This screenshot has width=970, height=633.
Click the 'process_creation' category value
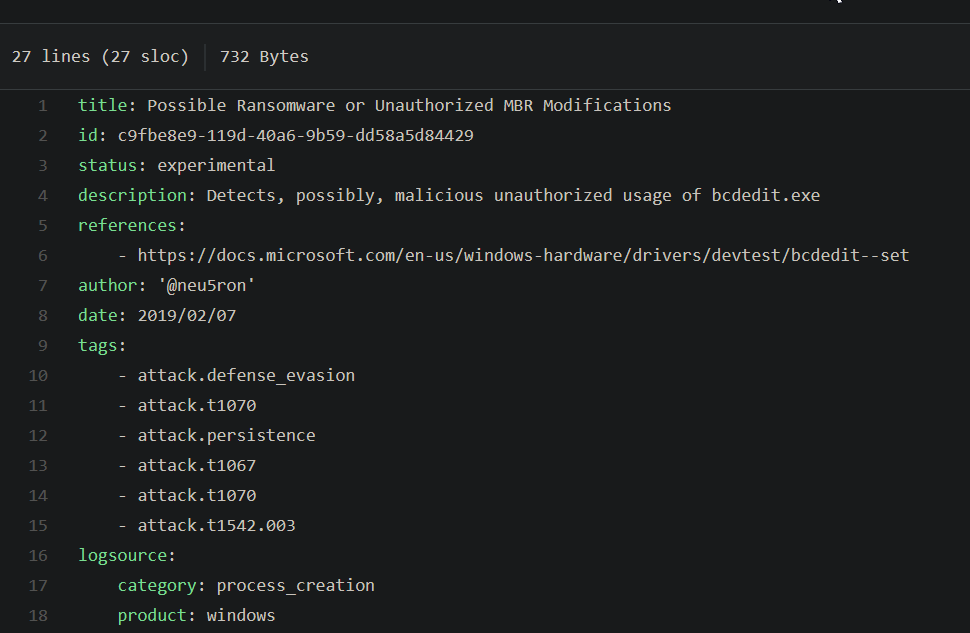(295, 585)
